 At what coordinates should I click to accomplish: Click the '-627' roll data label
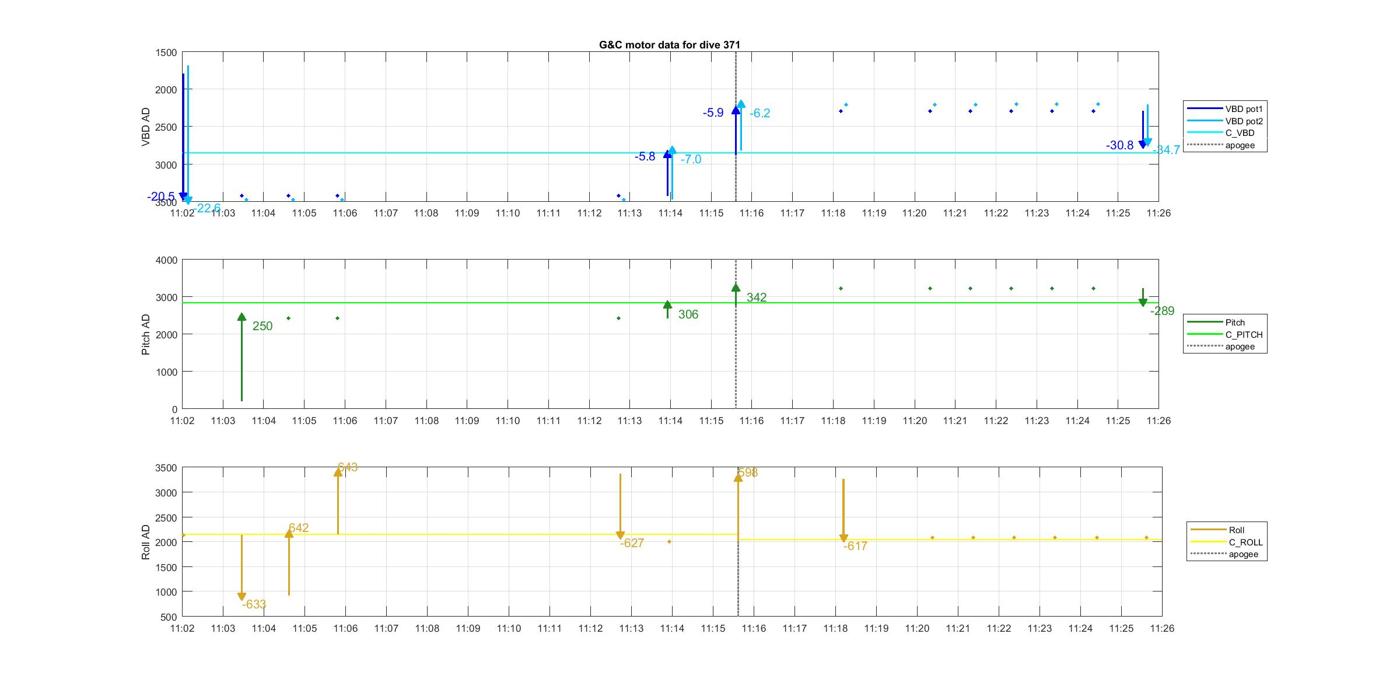coord(632,543)
